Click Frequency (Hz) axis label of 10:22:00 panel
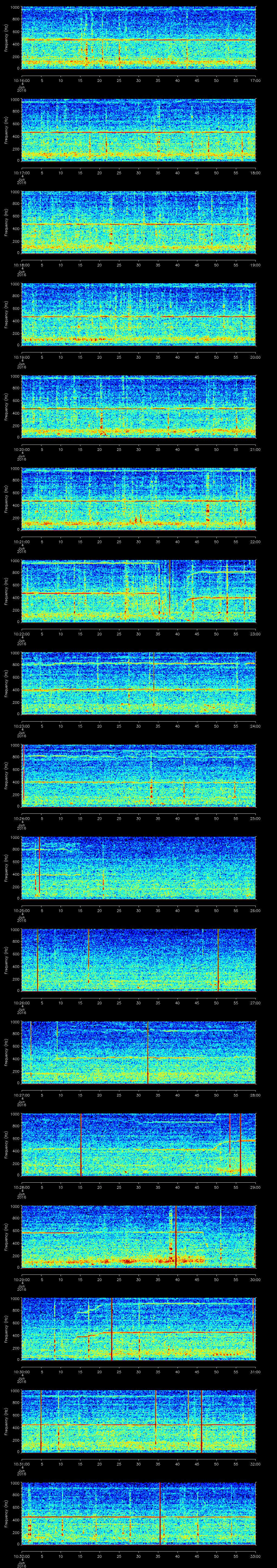277x1568 pixels. [6, 591]
